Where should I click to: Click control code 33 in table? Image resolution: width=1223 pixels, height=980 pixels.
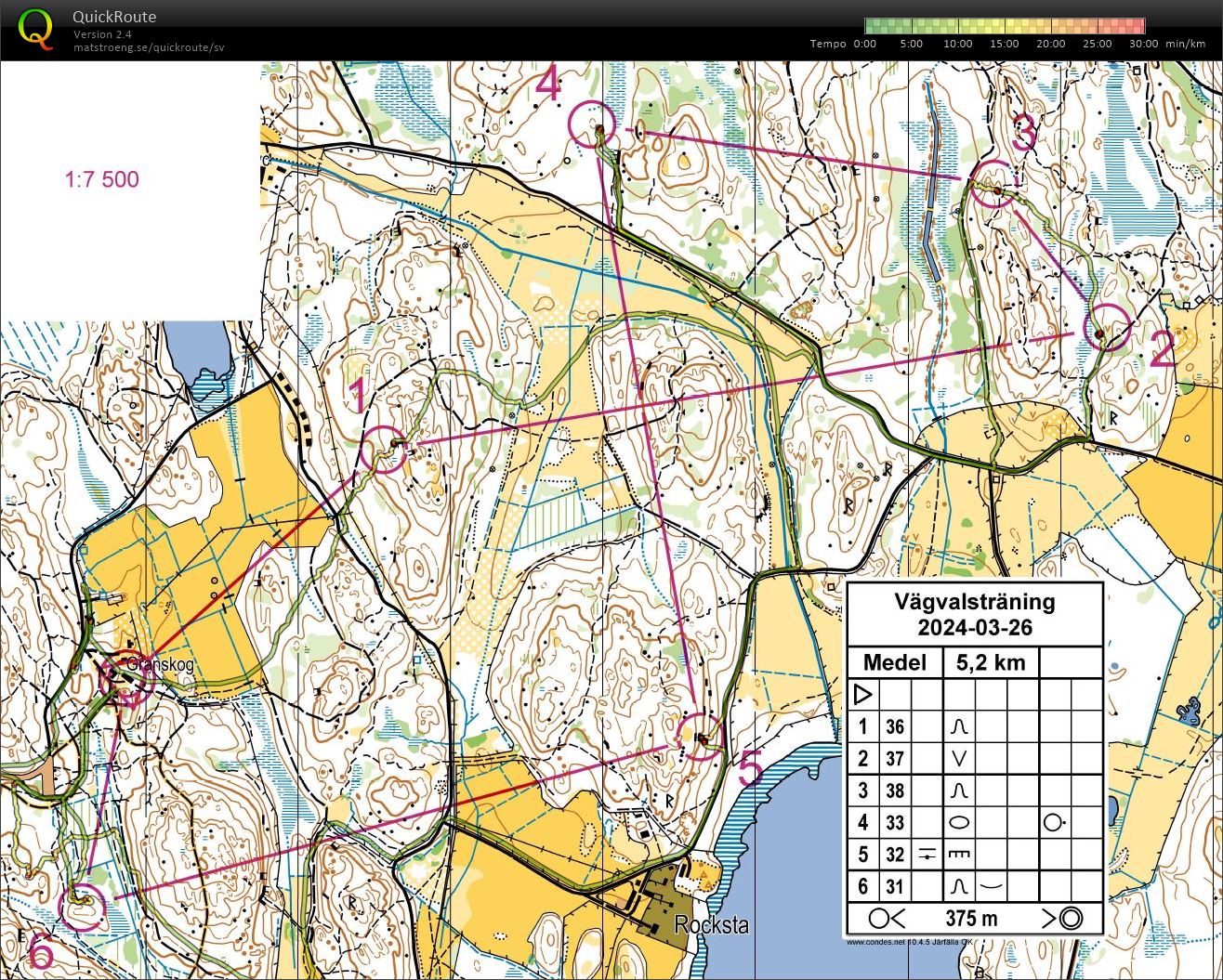[x=894, y=822]
